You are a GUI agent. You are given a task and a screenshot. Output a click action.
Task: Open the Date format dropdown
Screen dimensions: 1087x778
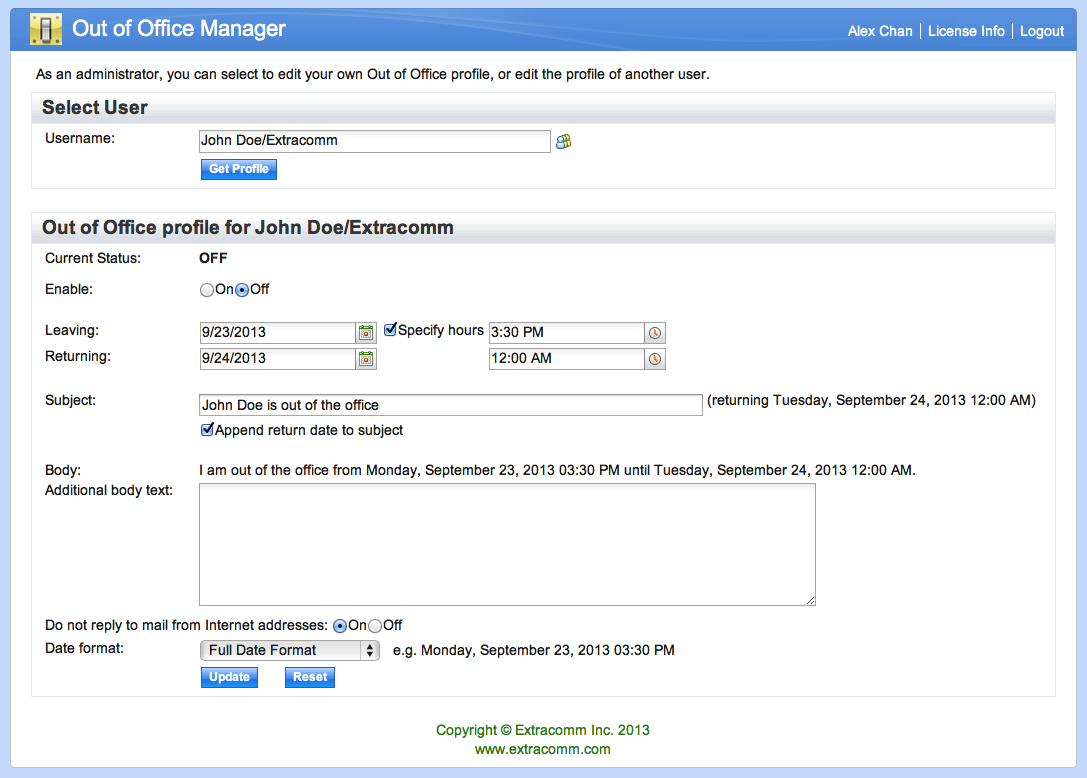(289, 650)
